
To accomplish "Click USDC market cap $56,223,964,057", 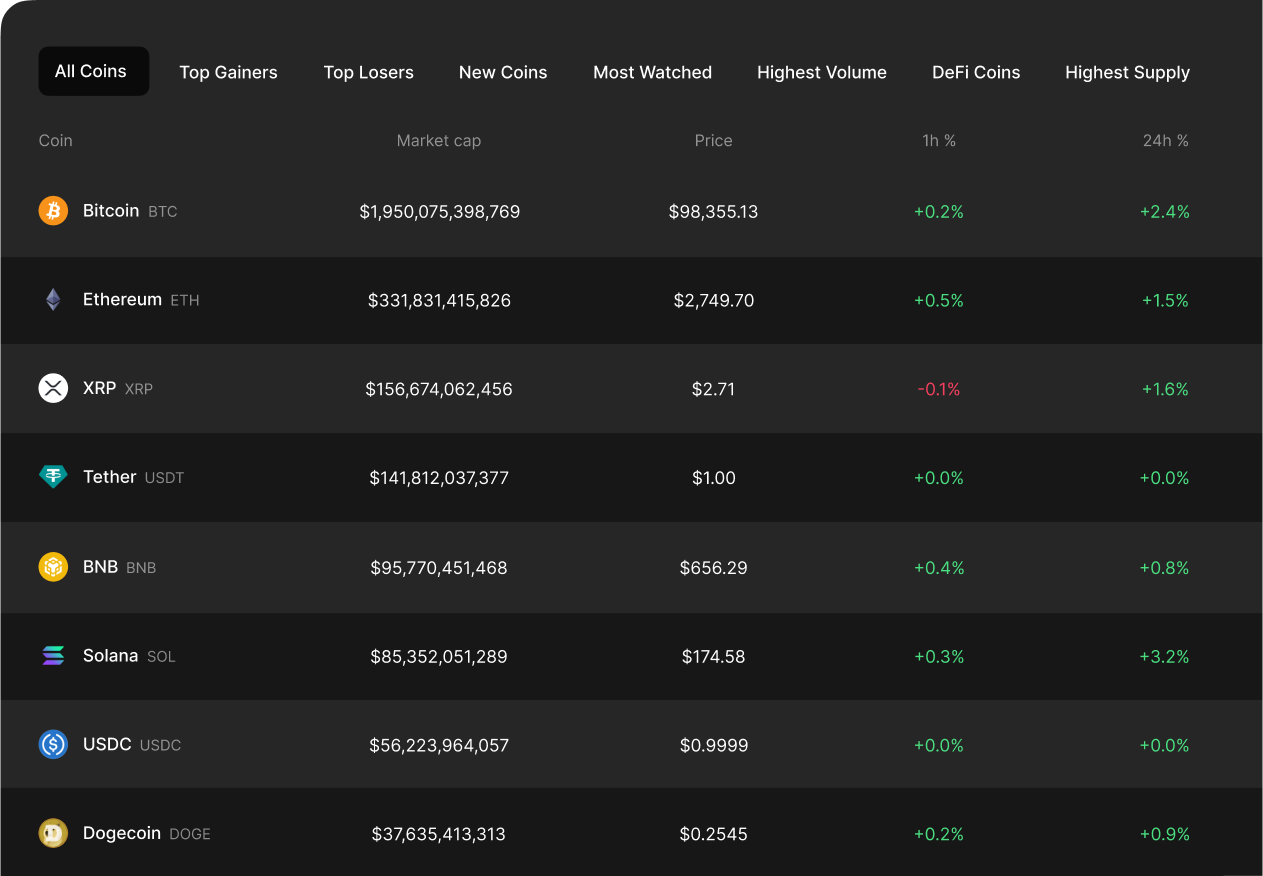I will pyautogui.click(x=439, y=745).
